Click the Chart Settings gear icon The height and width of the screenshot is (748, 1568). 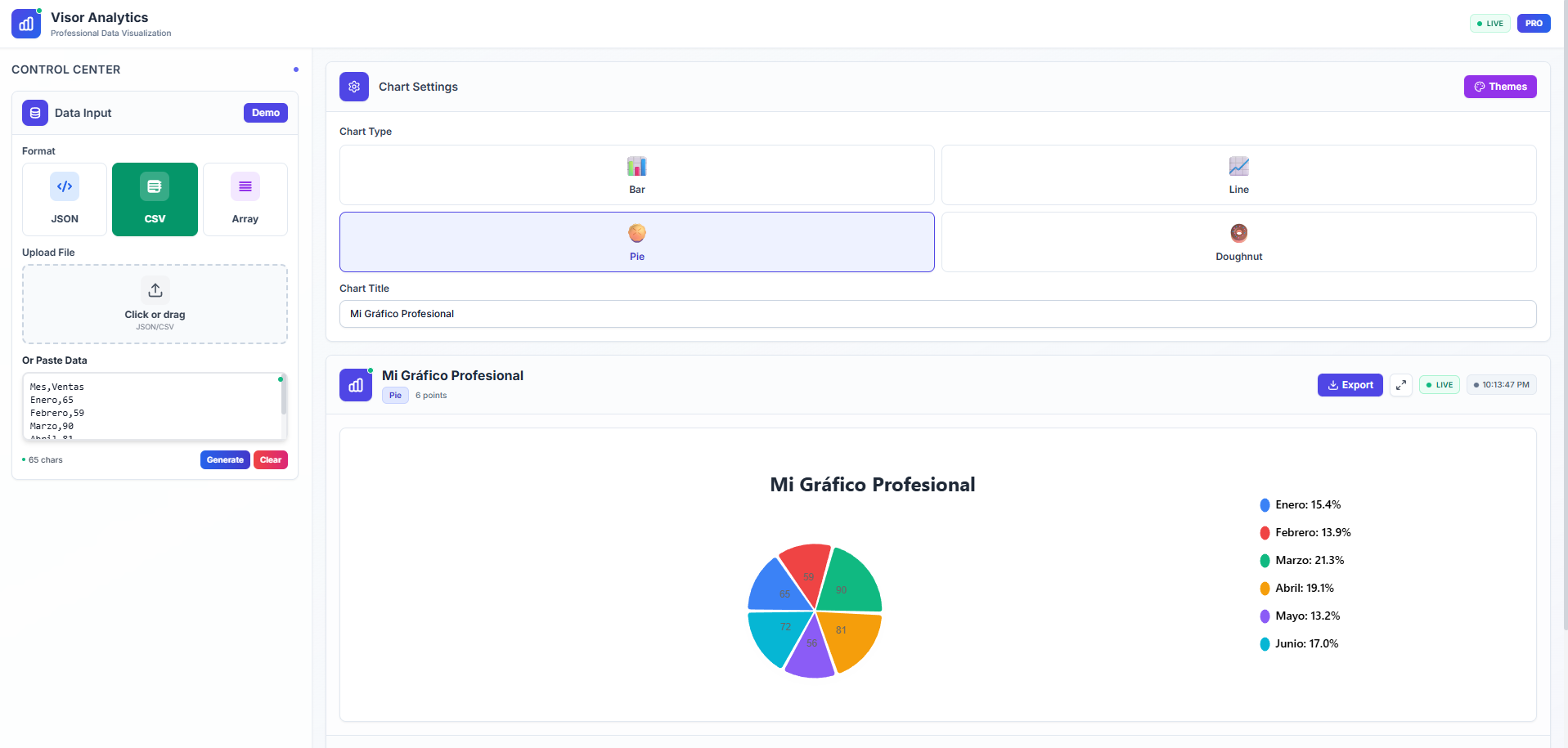click(354, 87)
